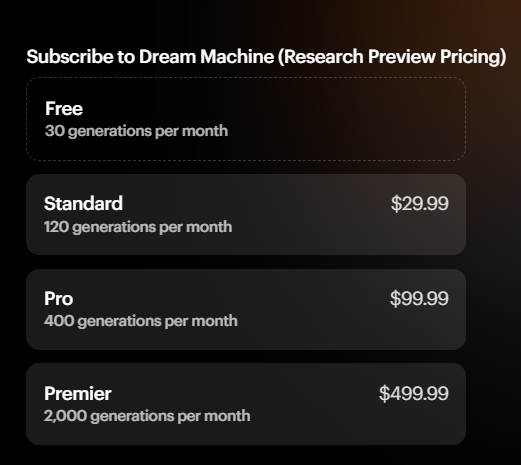
Task: Click the '400 generations per month' text
Action: coord(141,321)
